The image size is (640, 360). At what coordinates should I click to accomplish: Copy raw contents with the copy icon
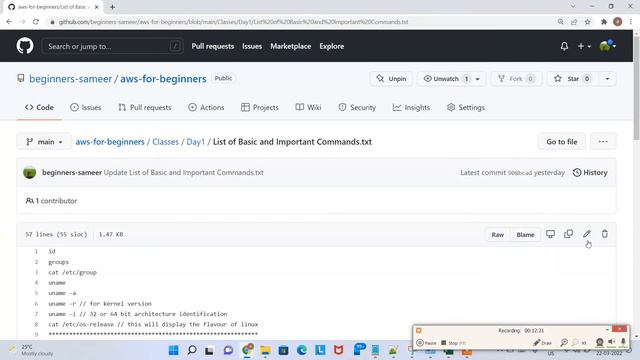[568, 234]
